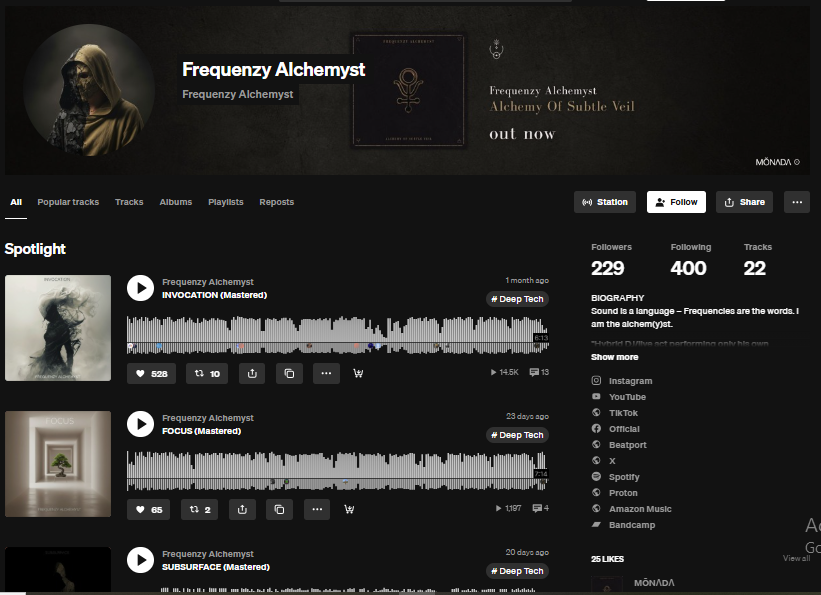Click the buy cart icon on FOCUS
This screenshot has height=595, width=821.
point(349,509)
